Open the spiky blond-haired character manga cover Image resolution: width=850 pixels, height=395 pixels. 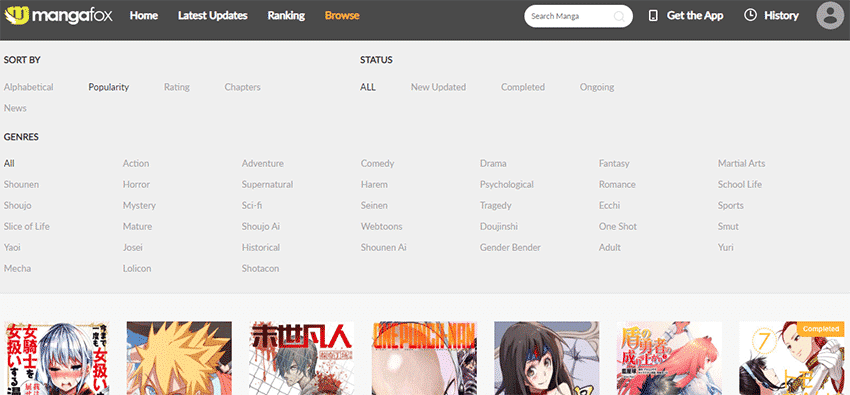[x=179, y=358]
